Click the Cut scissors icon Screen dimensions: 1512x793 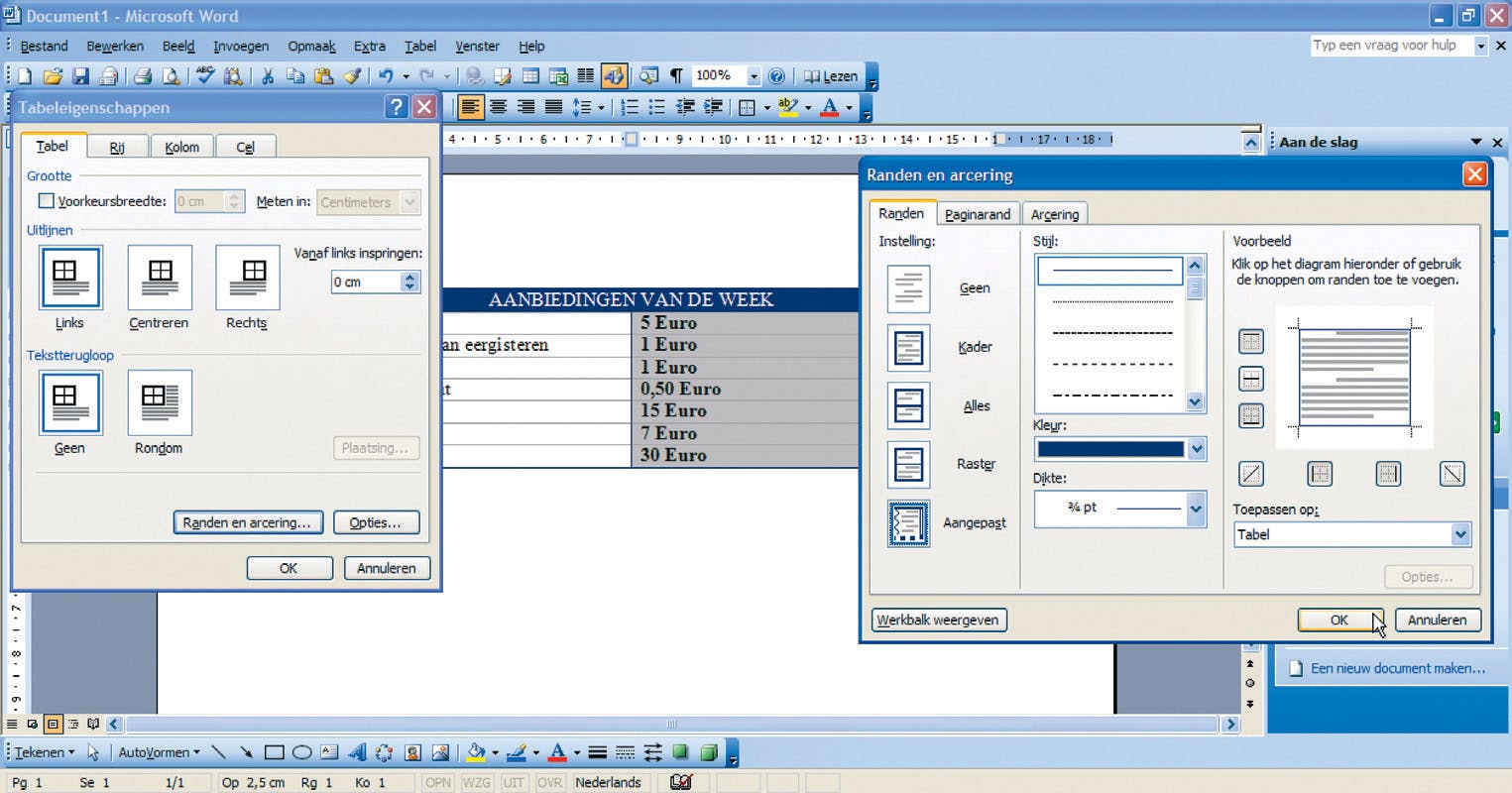[x=267, y=76]
